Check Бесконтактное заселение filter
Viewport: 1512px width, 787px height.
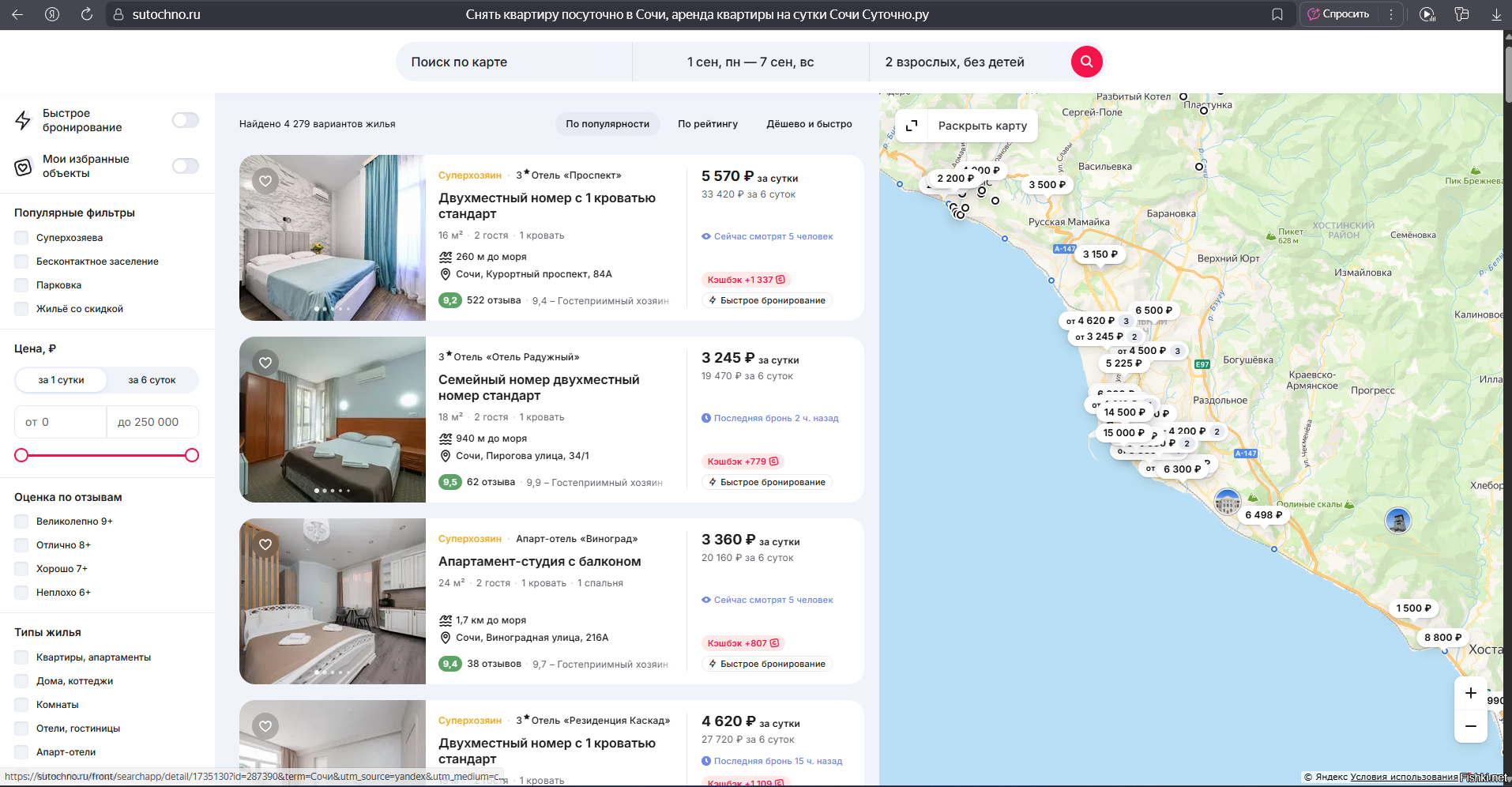[21, 262]
